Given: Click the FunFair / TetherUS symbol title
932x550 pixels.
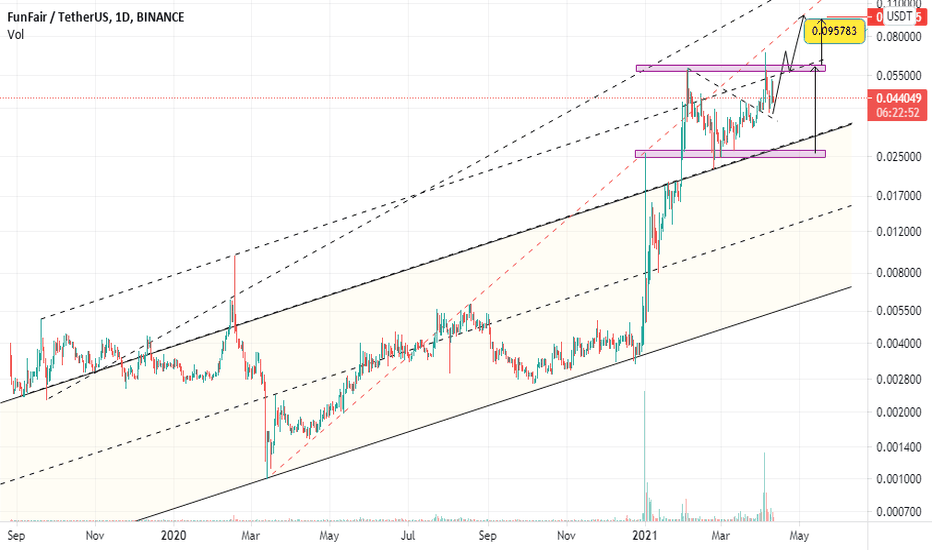Looking at the screenshot, I should click(95, 17).
